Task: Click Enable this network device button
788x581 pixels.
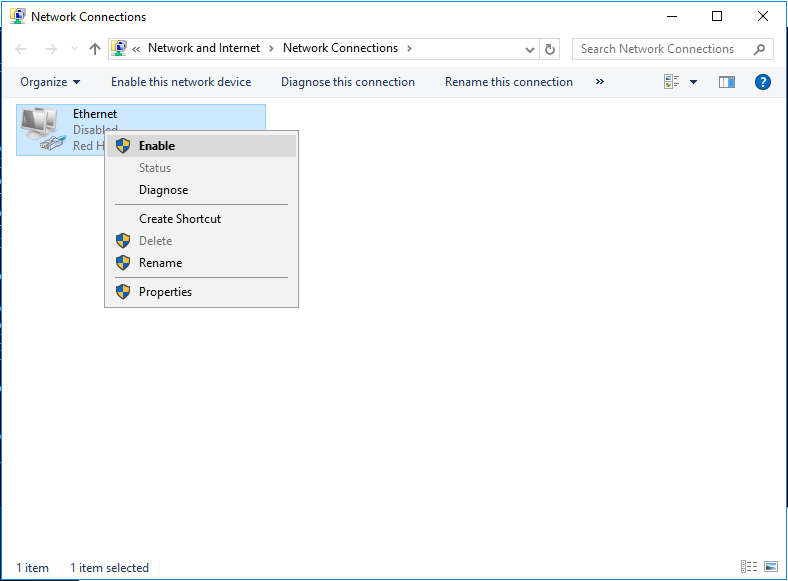Action: [181, 82]
